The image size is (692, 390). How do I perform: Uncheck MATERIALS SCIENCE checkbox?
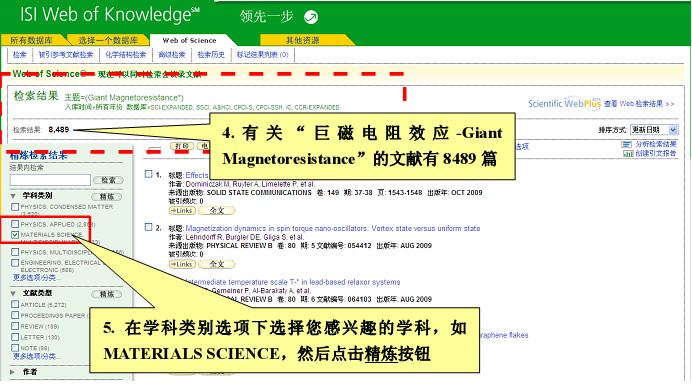tap(15, 235)
